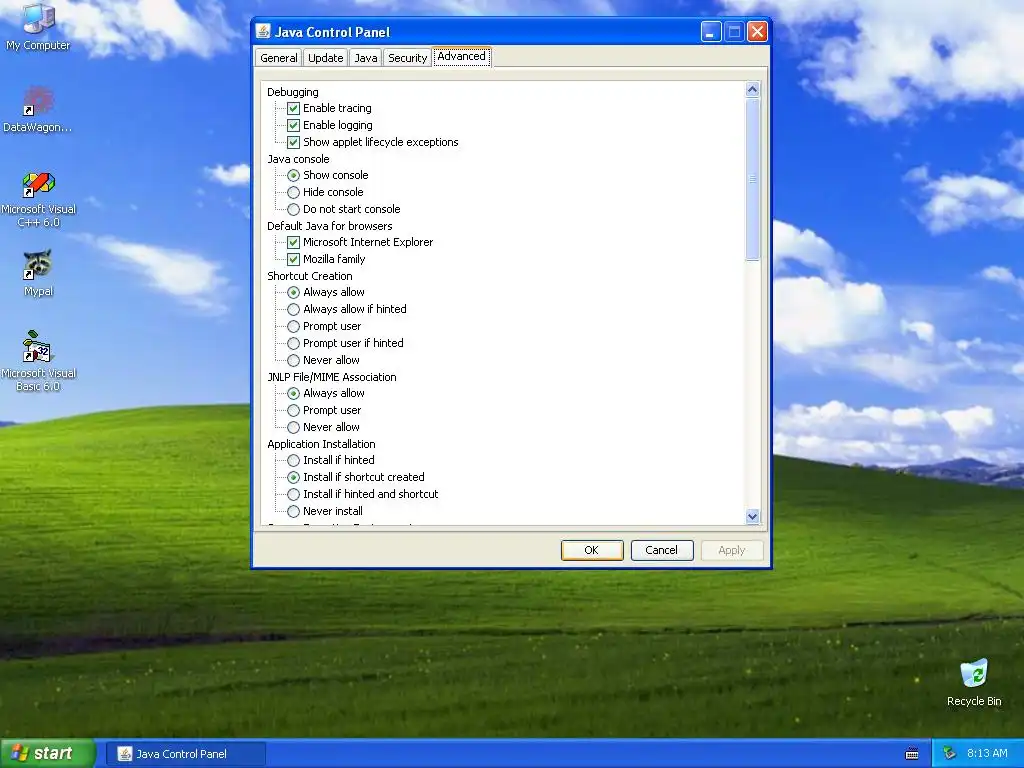Click the vertical scrollbar thumb
Image resolution: width=1024 pixels, height=768 pixels.
tap(752, 179)
